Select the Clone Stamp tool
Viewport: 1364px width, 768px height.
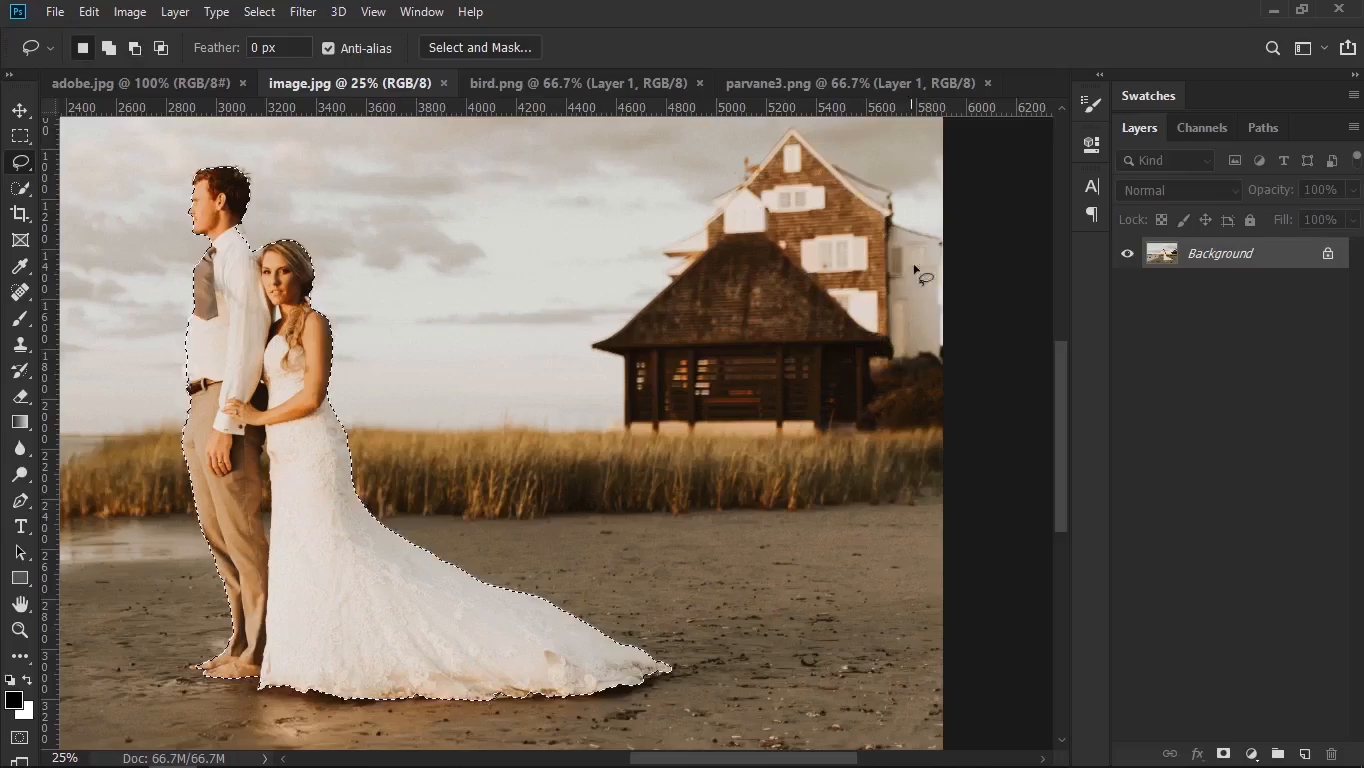[x=20, y=344]
